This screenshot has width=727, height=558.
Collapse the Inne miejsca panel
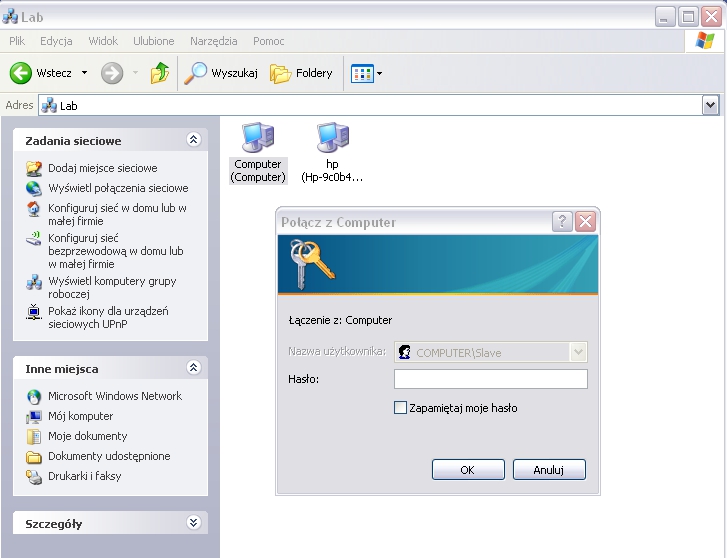click(x=194, y=368)
